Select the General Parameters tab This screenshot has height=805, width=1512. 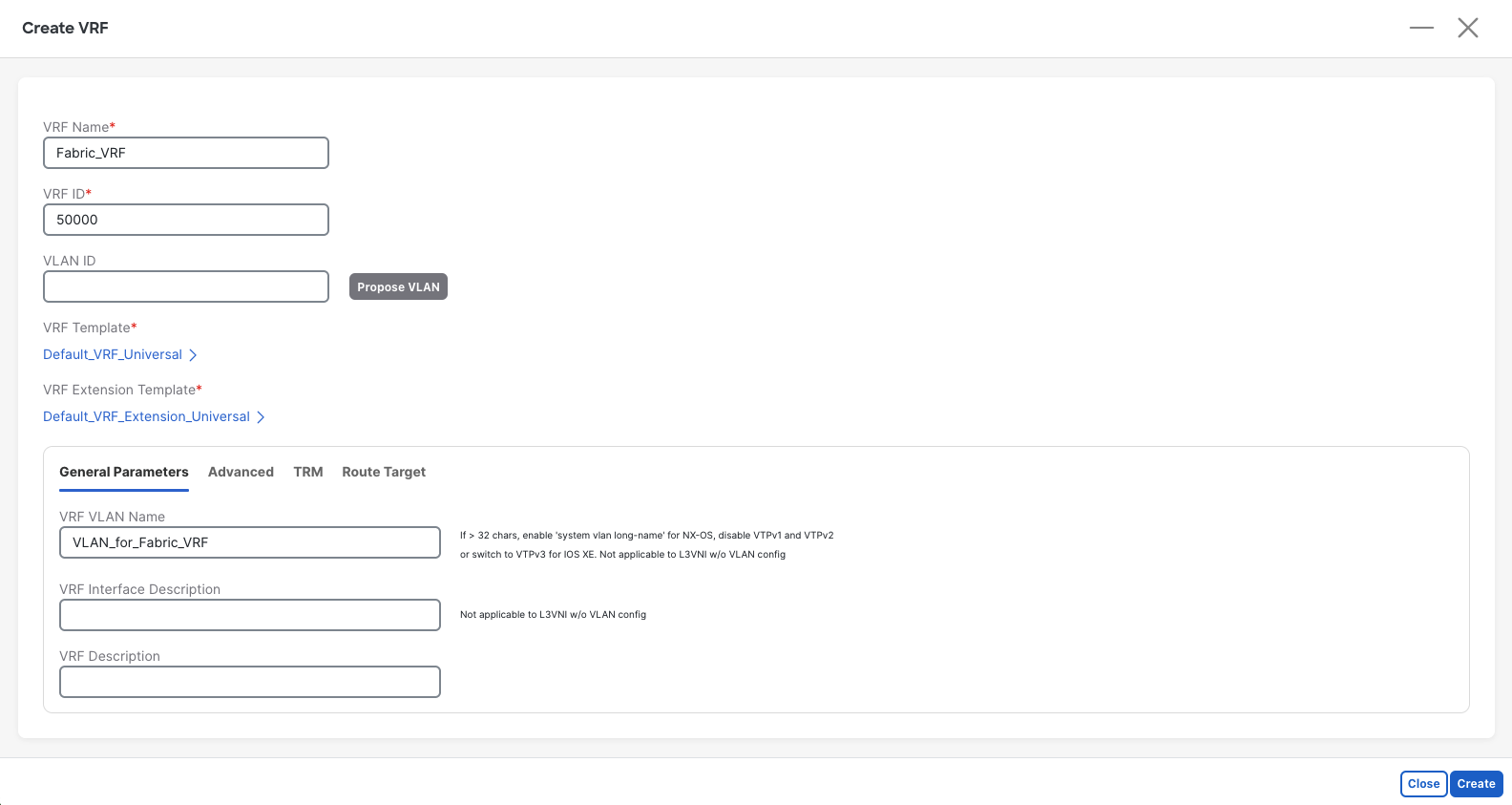(x=124, y=472)
